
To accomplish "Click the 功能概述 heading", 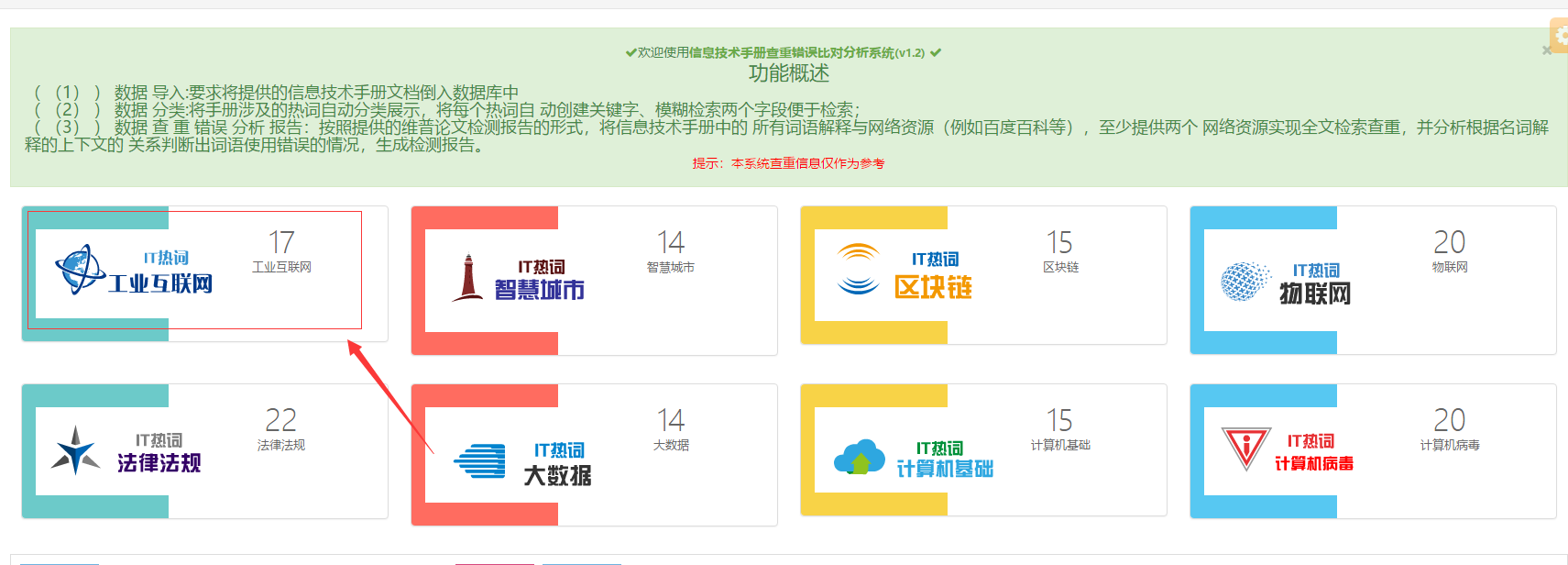I will 789,73.
